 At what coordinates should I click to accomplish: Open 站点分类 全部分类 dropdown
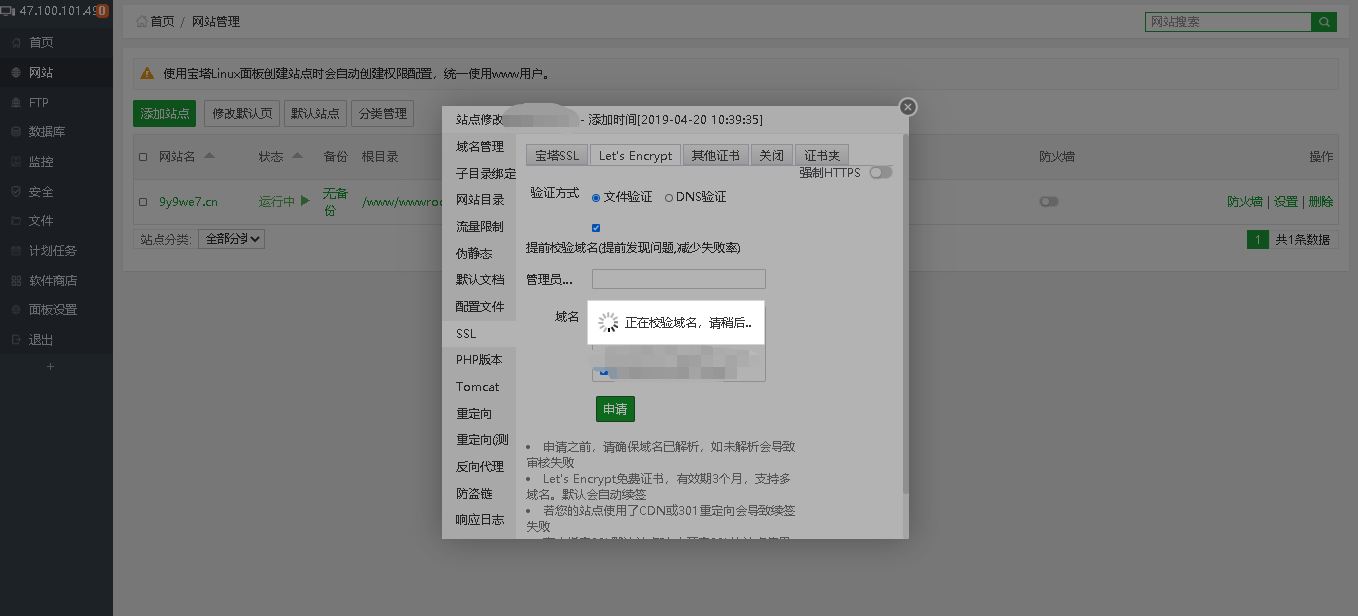pyautogui.click(x=232, y=239)
